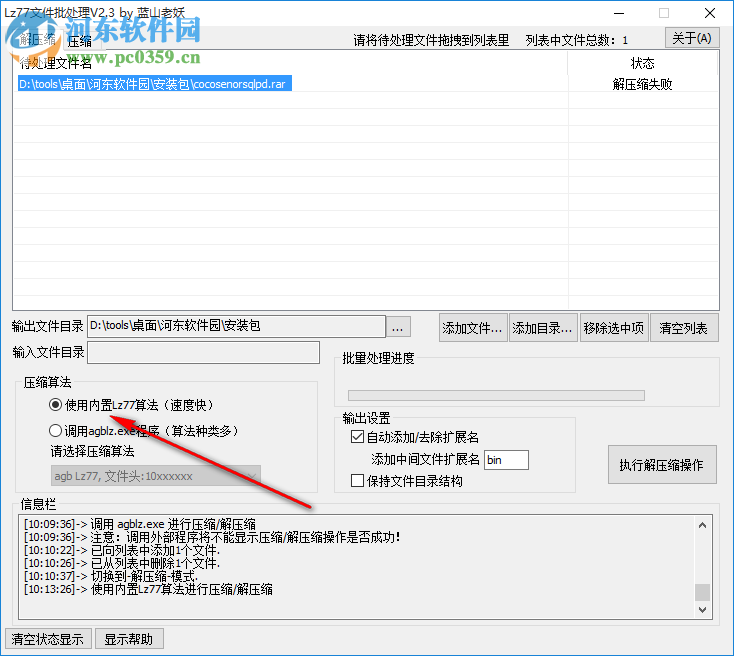Click 添加文件... to add files
Screen dimensions: 734x656
coord(473,328)
